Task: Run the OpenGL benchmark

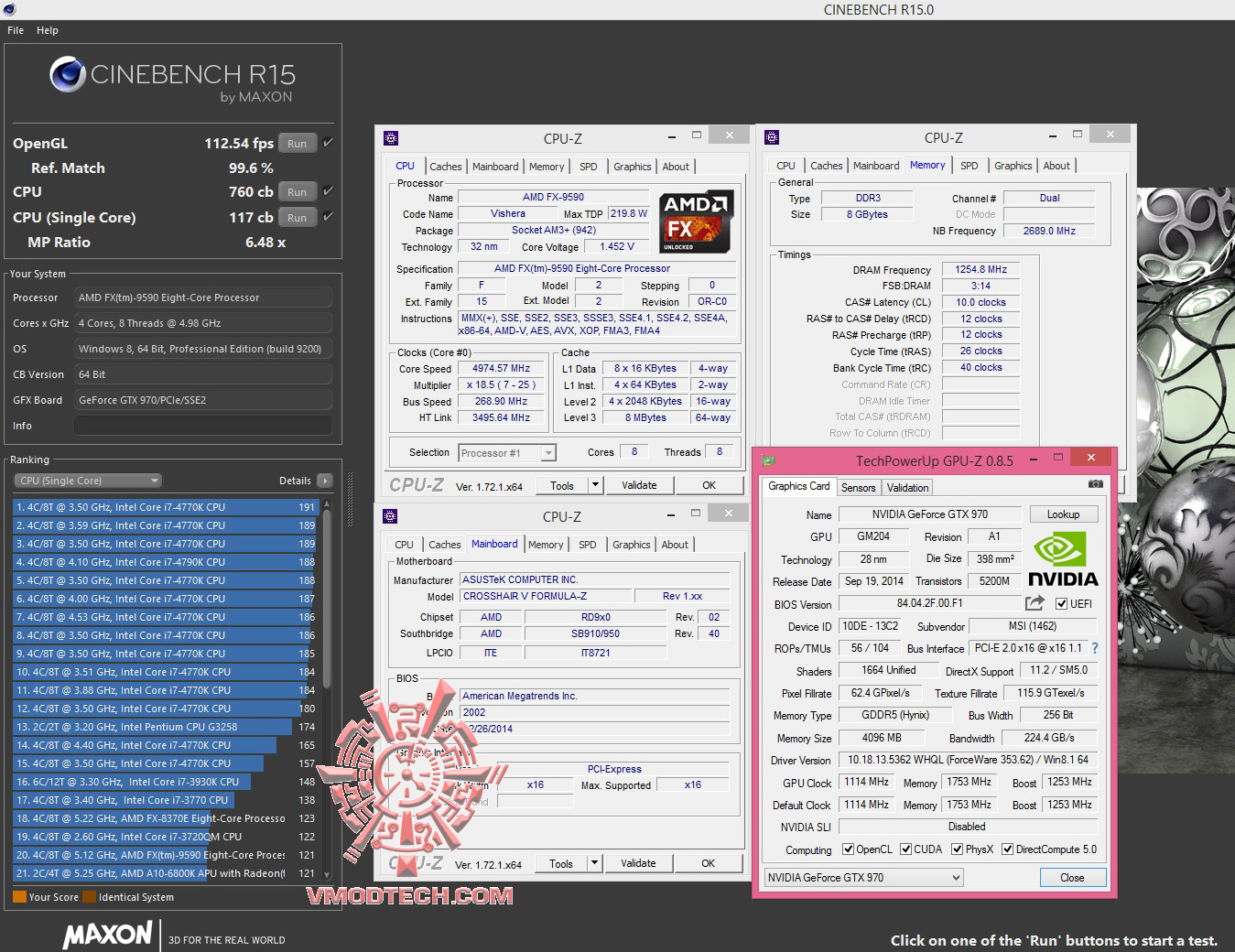Action: (x=298, y=143)
